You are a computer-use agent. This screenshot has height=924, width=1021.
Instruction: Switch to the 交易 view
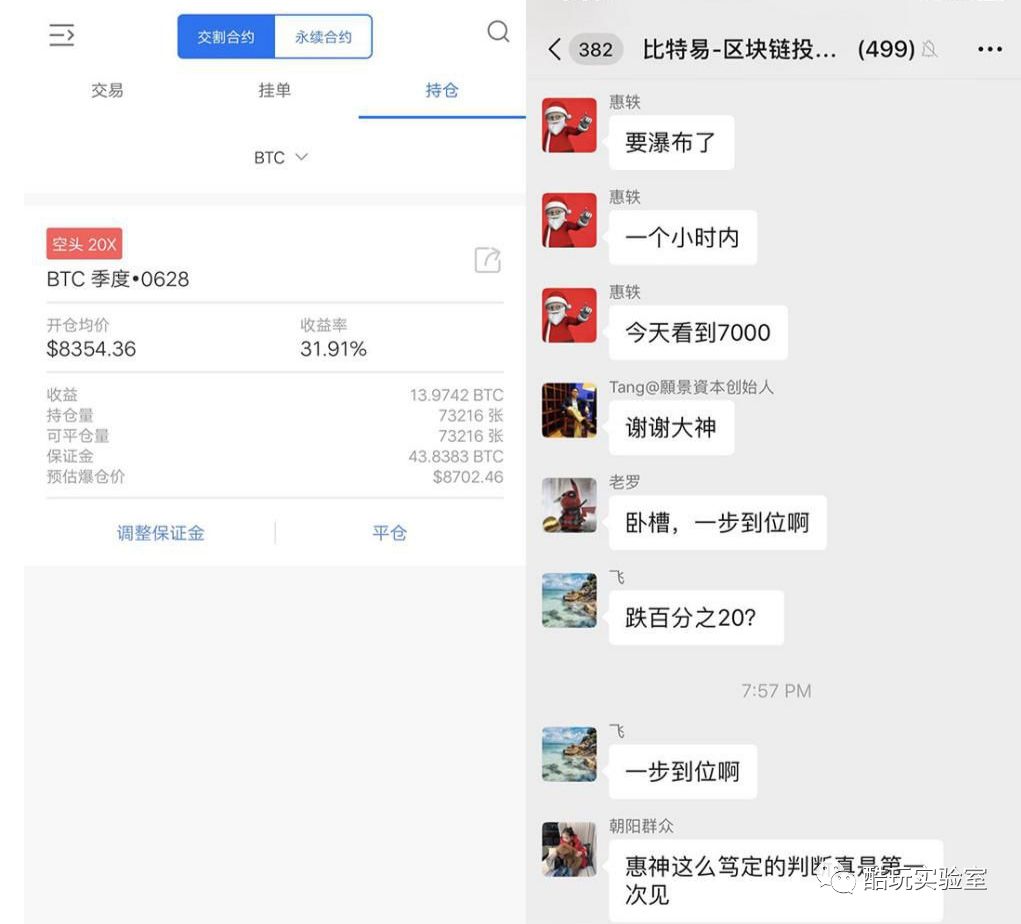pos(108,90)
